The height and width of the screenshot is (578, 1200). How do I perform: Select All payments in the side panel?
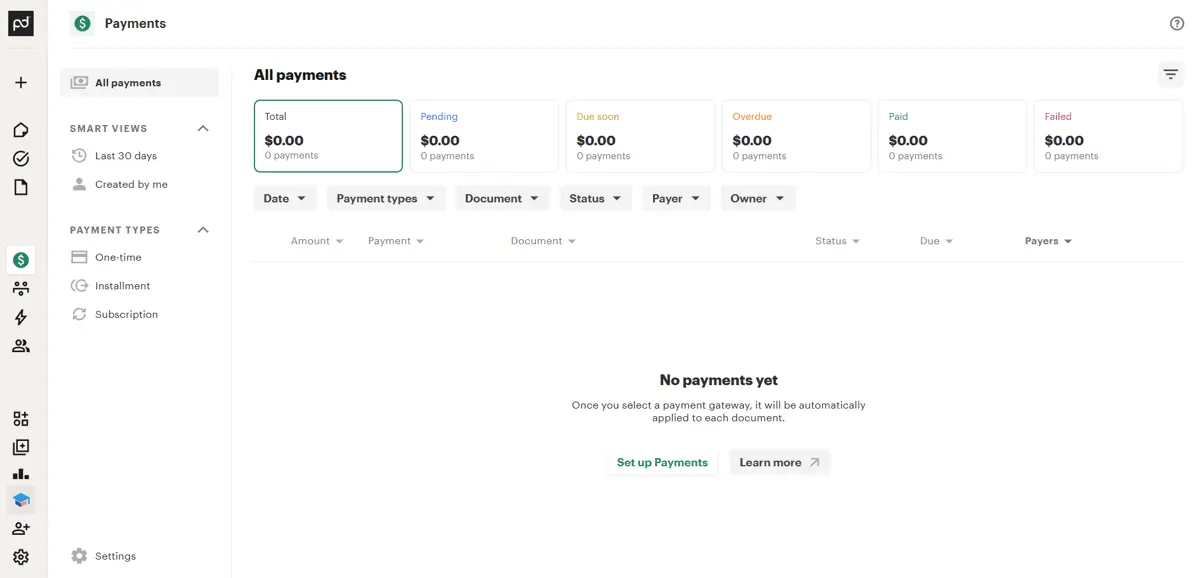[x=139, y=83]
